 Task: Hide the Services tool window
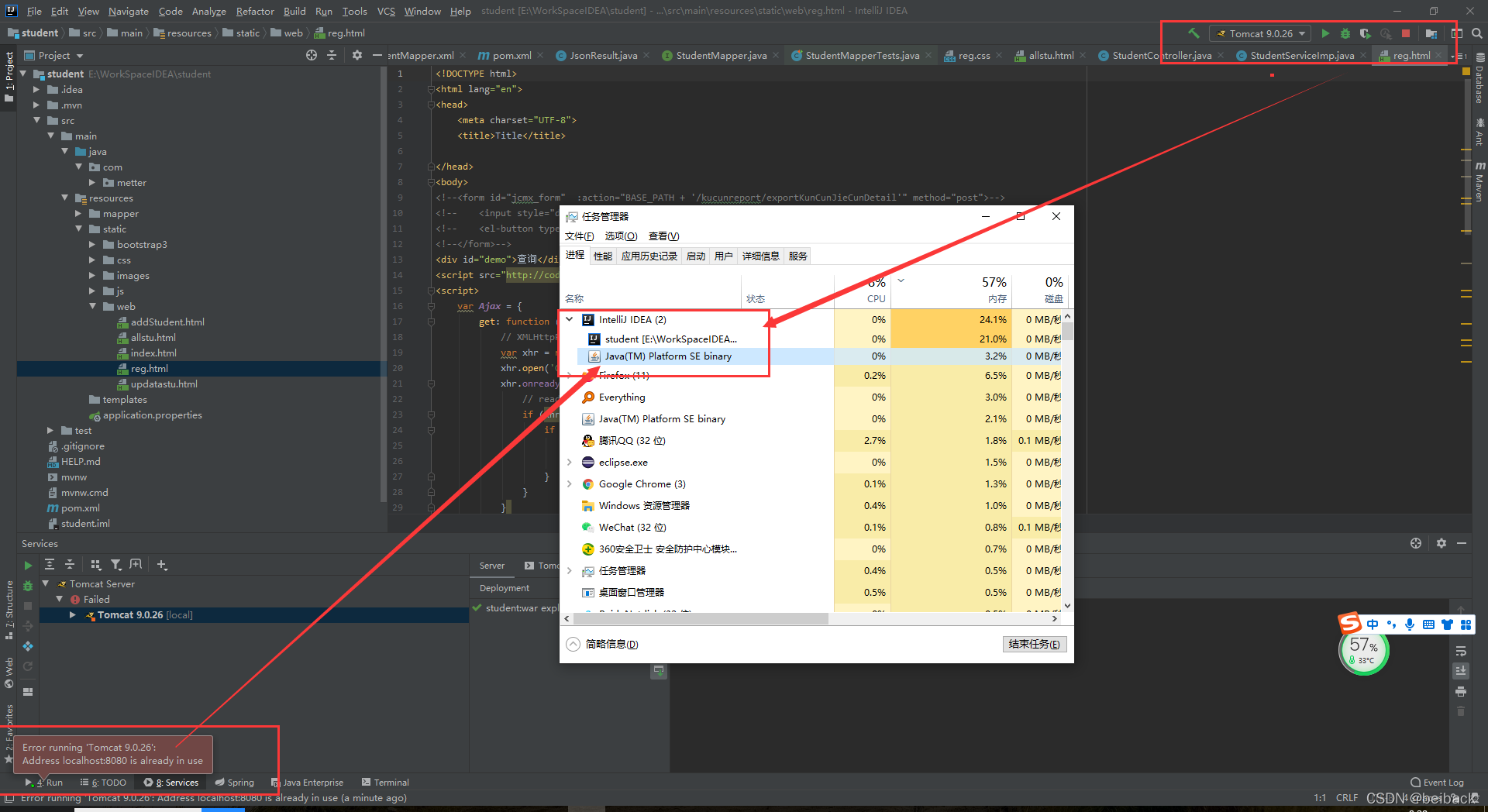click(1462, 543)
